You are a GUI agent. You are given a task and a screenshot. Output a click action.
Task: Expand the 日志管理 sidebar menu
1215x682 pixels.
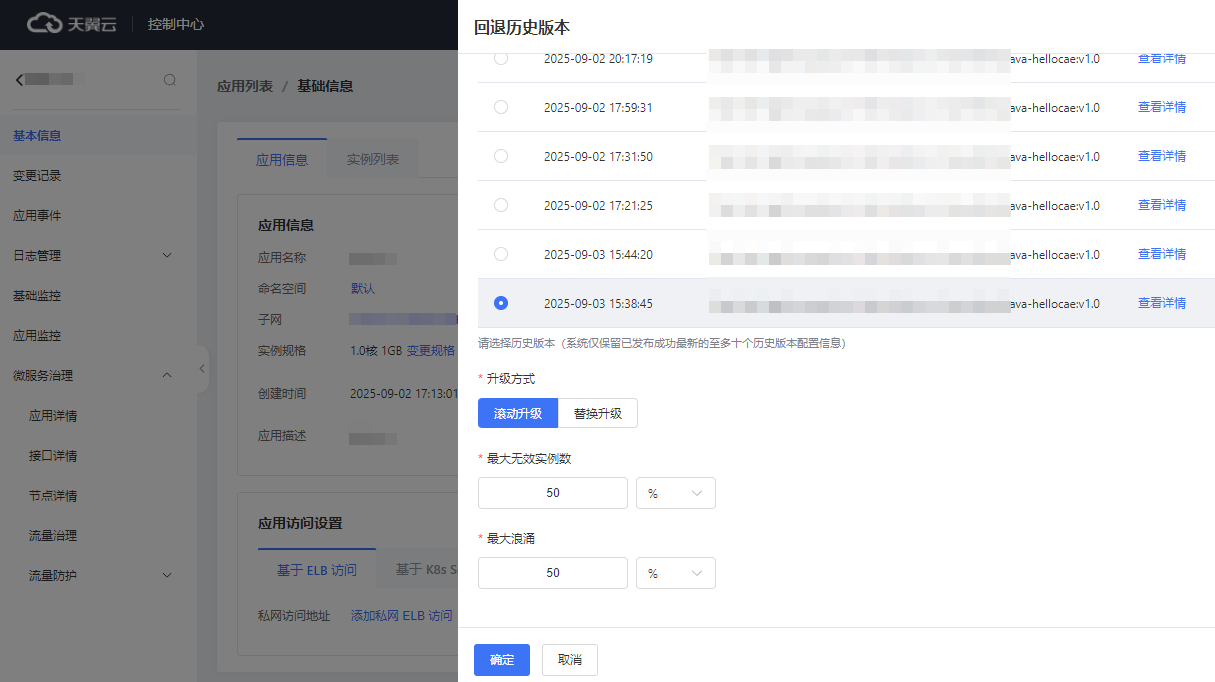click(x=167, y=256)
